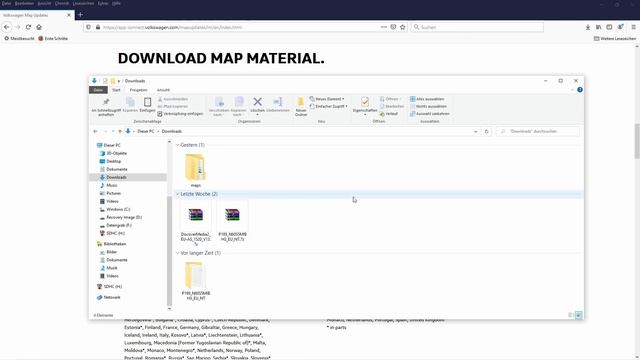Switch to large icons view button in status bar

coord(578,315)
